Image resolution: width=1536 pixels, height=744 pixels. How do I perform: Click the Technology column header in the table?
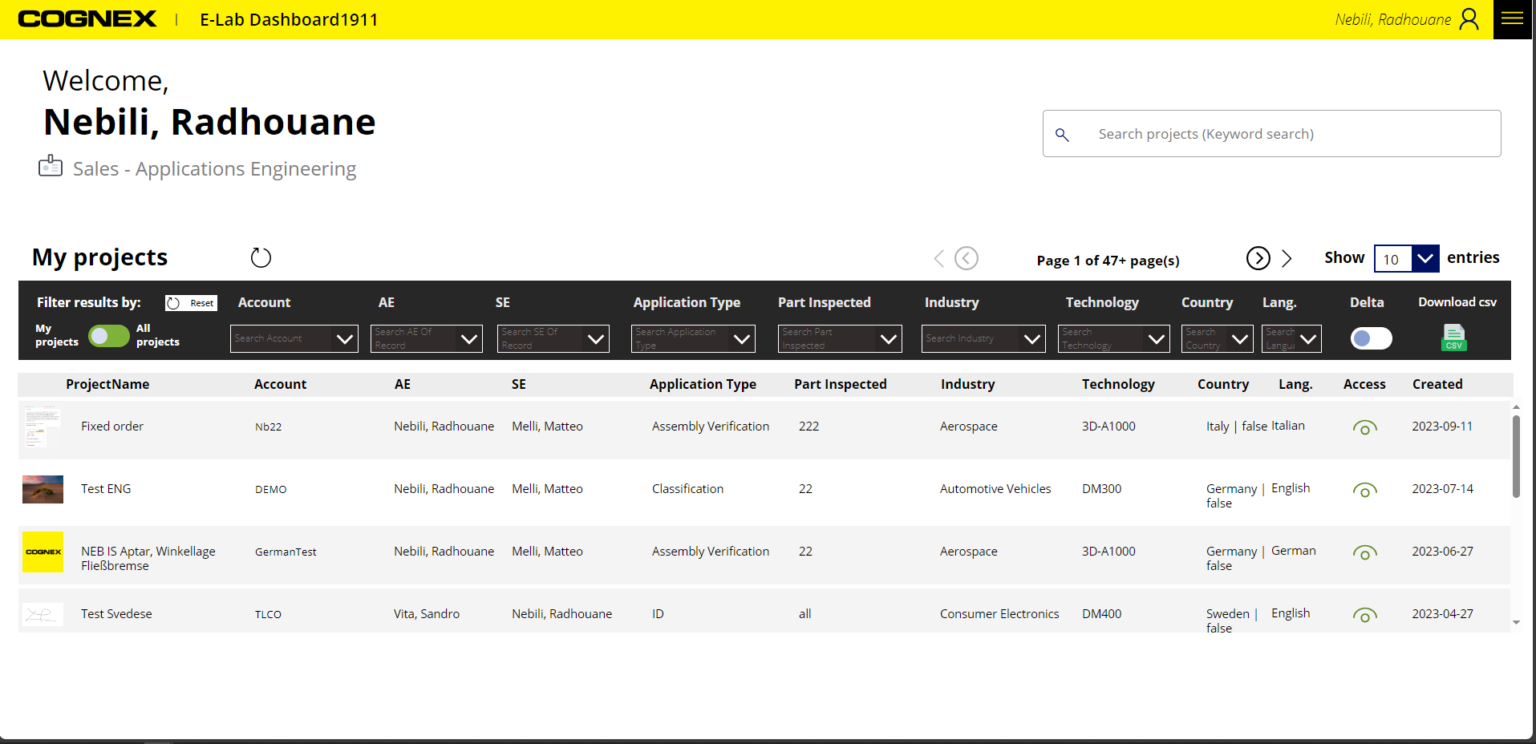click(1118, 384)
